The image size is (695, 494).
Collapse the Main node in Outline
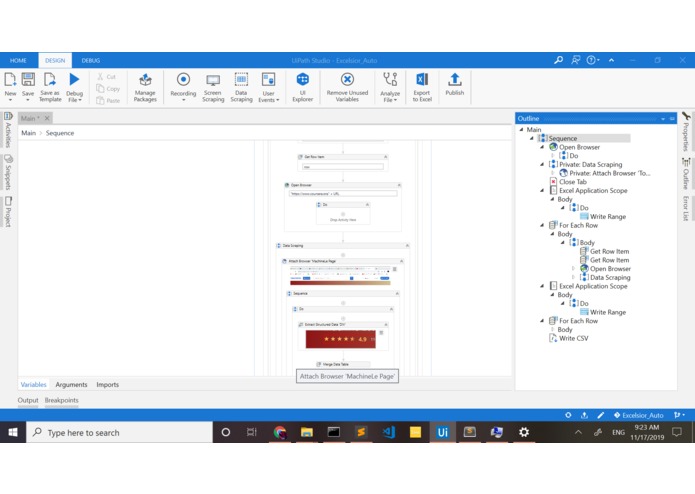(x=521, y=129)
